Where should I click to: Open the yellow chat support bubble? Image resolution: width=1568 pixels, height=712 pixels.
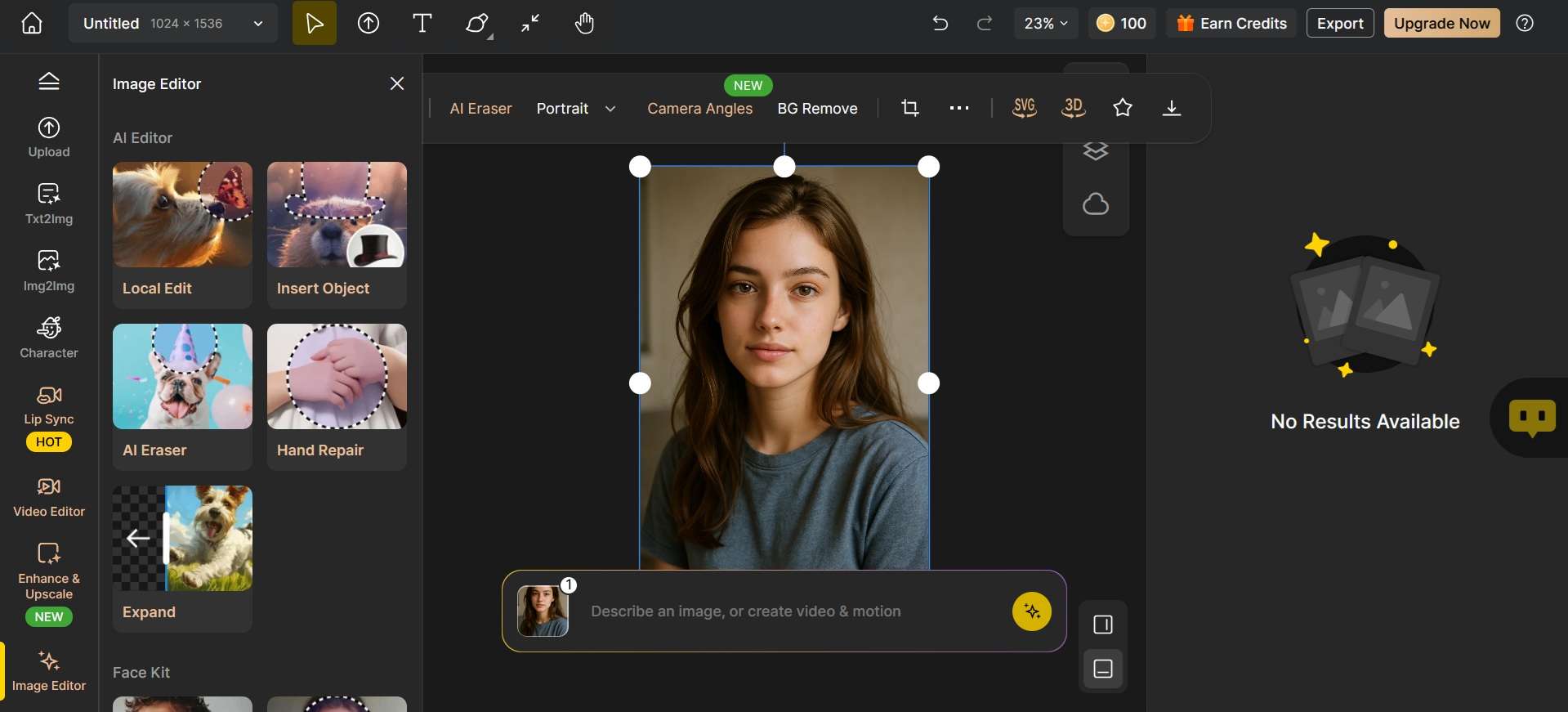click(1532, 418)
